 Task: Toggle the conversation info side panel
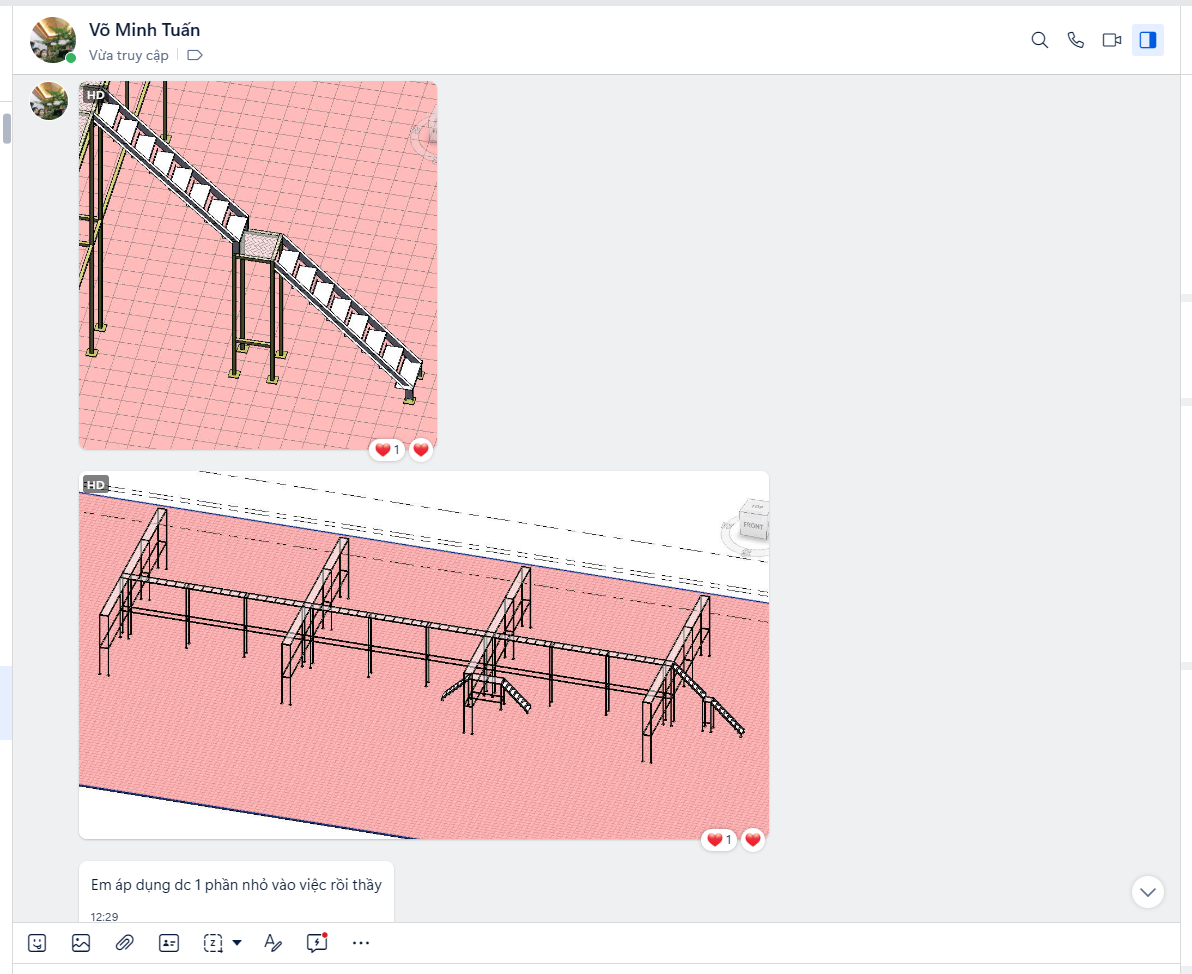[1148, 40]
